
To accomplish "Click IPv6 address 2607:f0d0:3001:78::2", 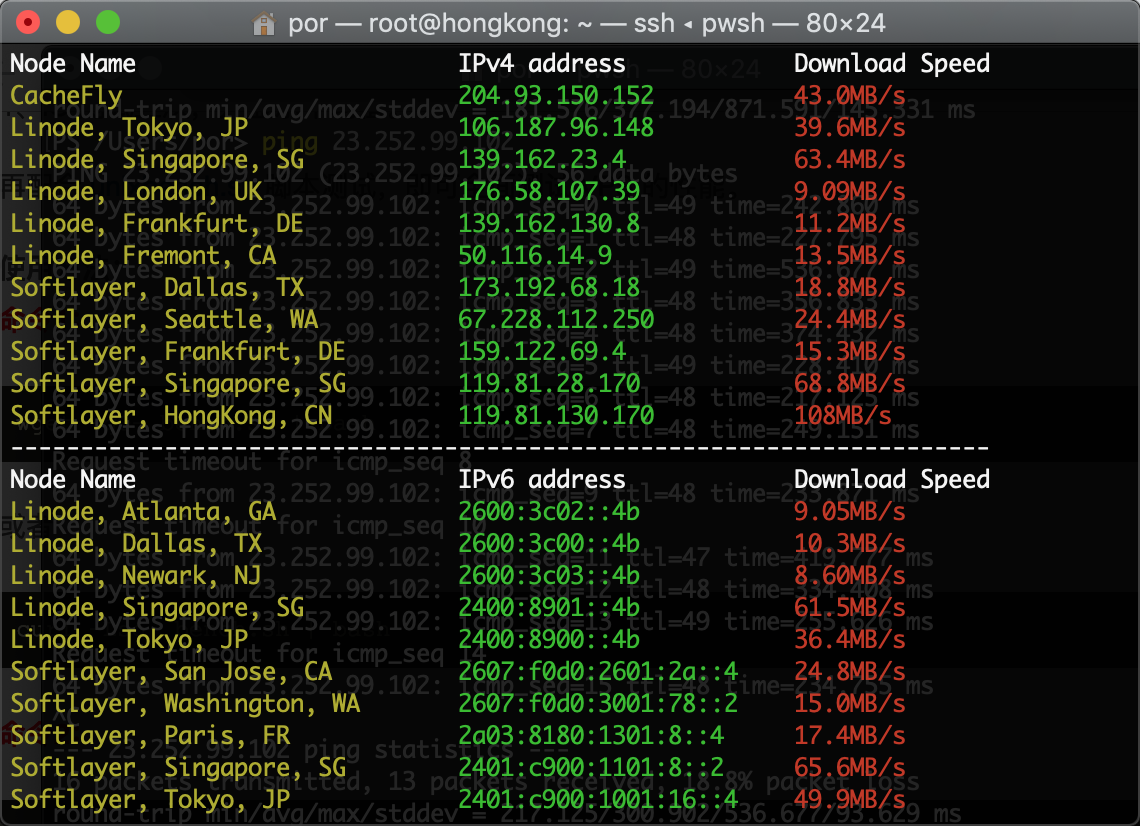I will point(598,703).
